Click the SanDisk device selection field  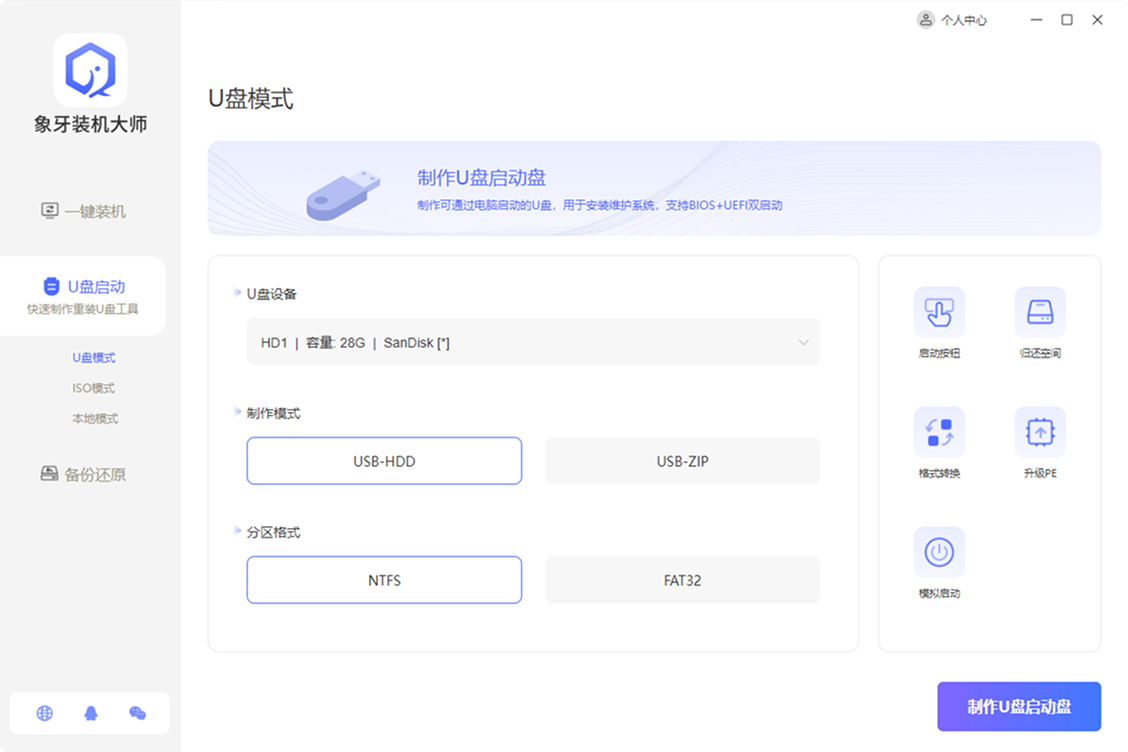[533, 342]
